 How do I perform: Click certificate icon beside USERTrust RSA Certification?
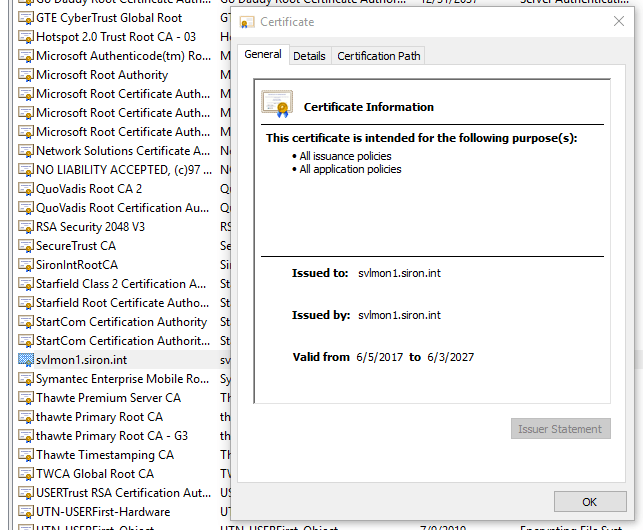coord(25,493)
